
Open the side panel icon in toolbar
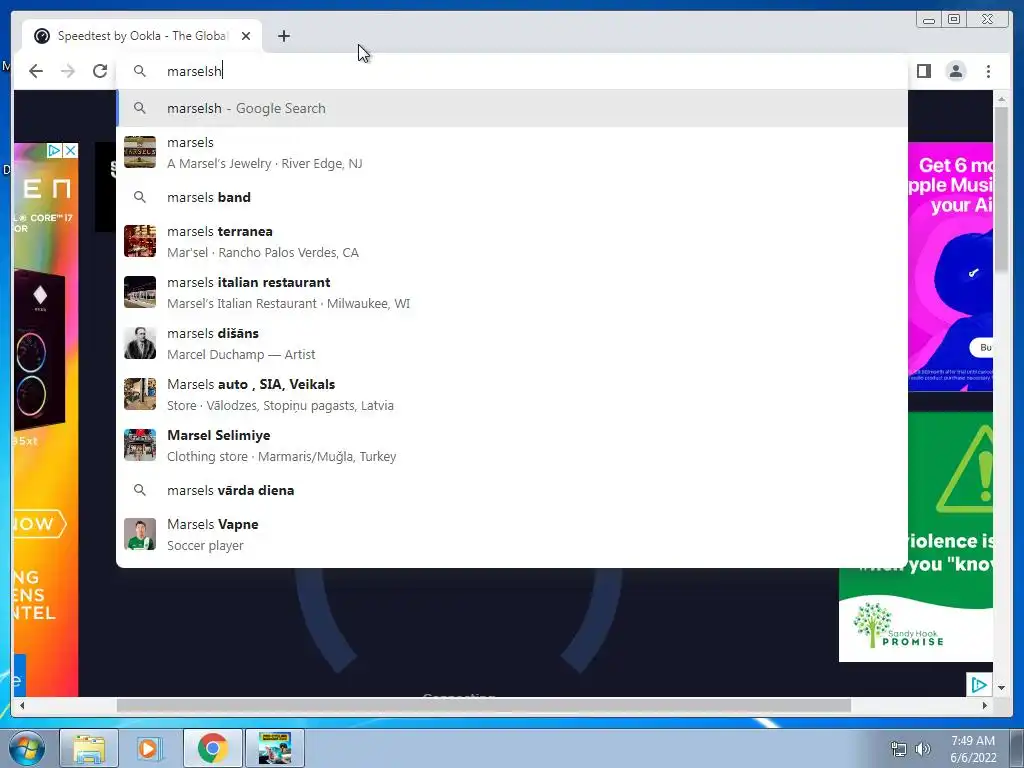pyautogui.click(x=923, y=71)
